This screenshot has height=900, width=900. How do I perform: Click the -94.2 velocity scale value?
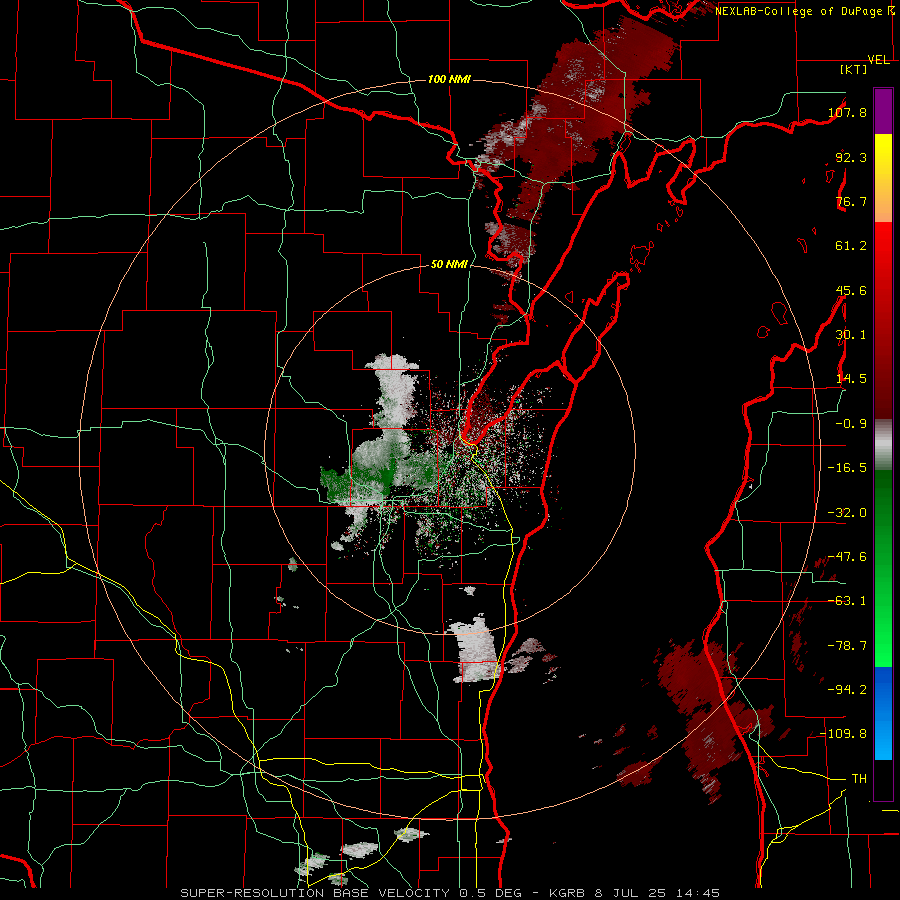pos(847,690)
